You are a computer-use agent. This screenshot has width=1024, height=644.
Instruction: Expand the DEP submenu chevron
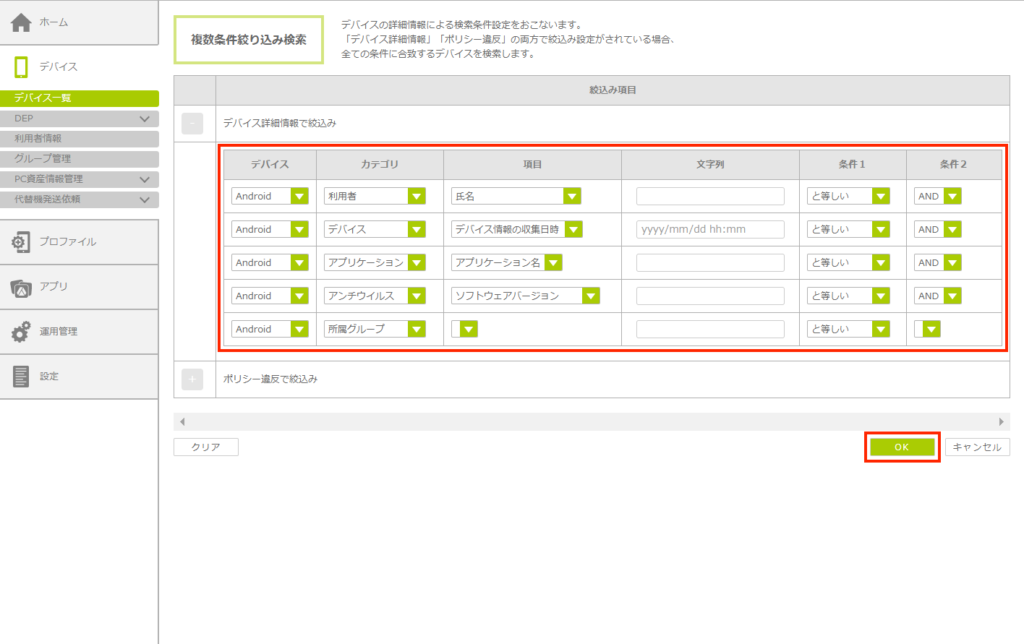(x=145, y=119)
